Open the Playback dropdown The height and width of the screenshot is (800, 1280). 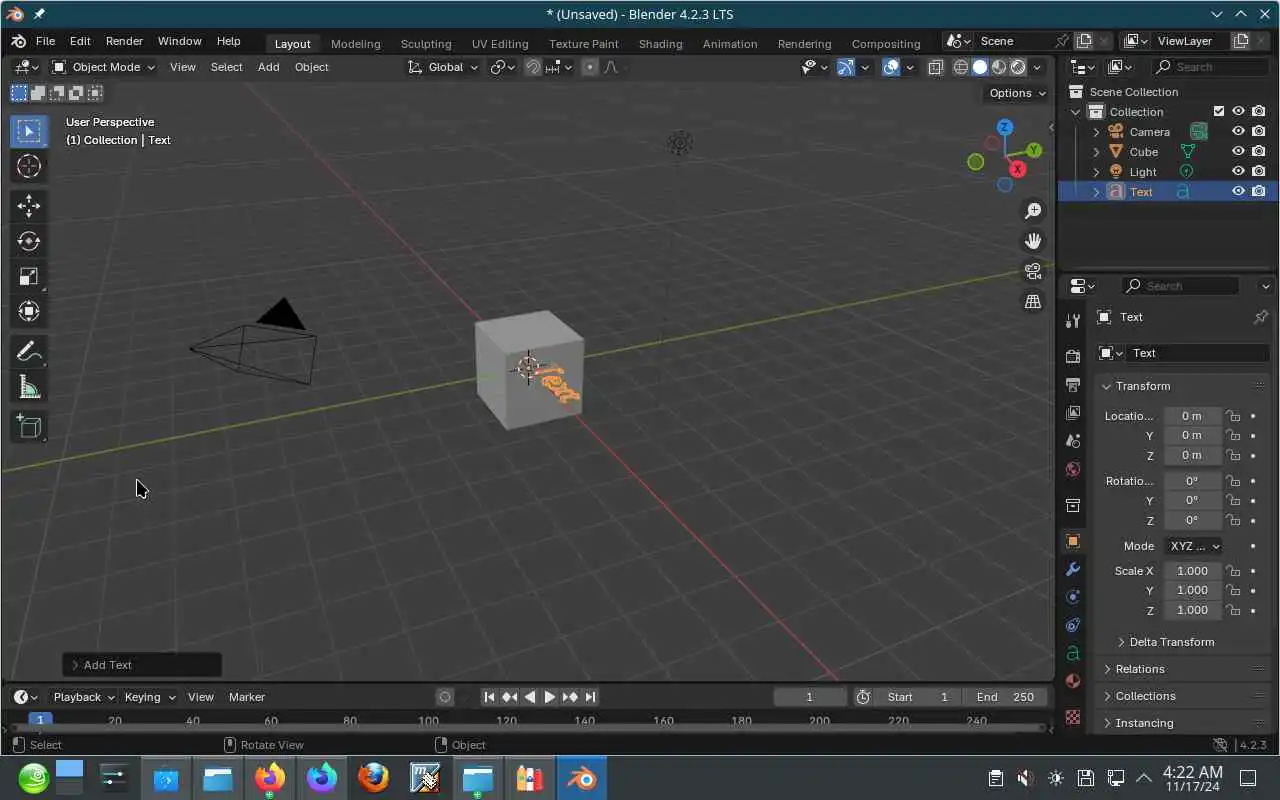point(84,697)
